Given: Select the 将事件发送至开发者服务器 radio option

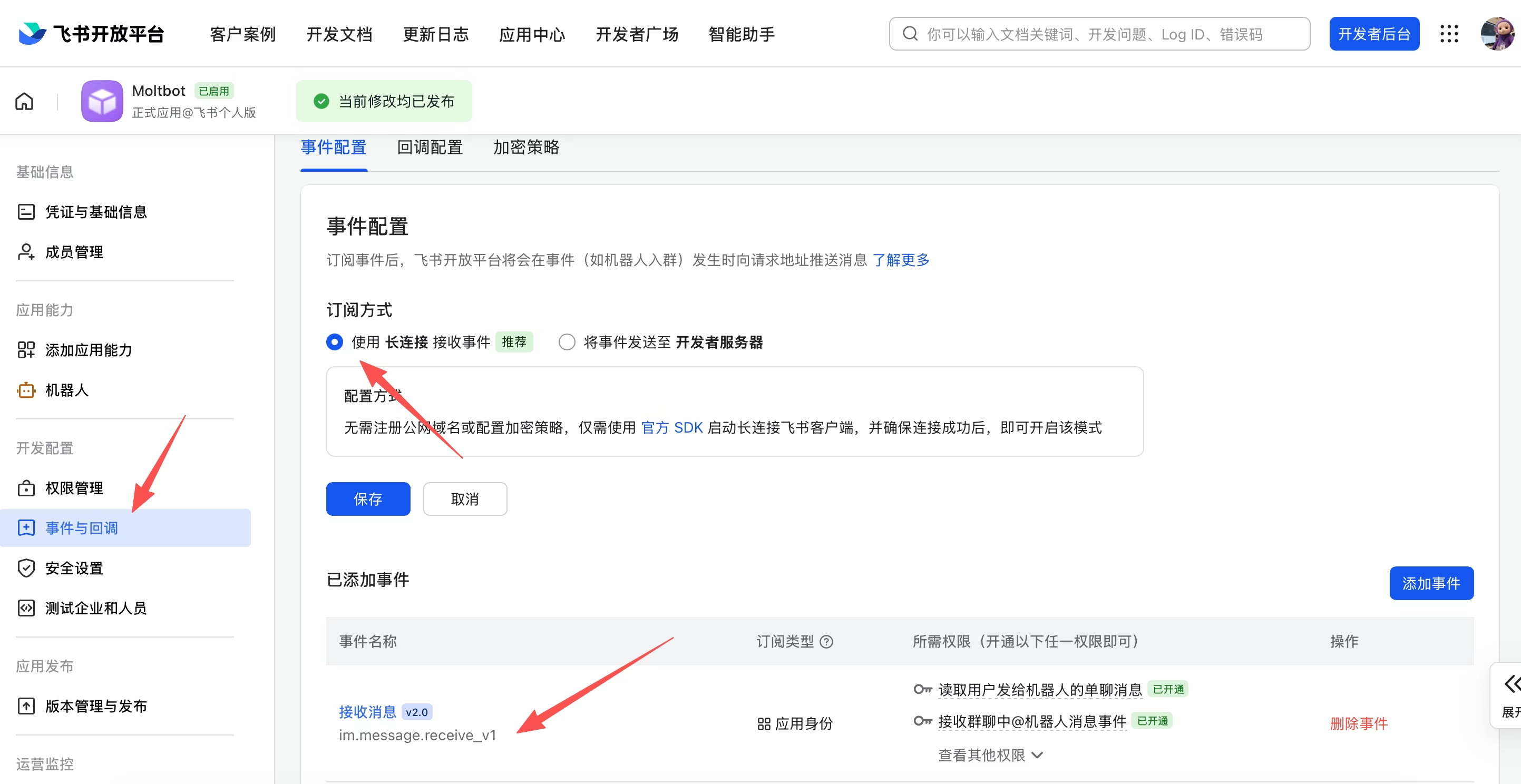Looking at the screenshot, I should coord(566,342).
